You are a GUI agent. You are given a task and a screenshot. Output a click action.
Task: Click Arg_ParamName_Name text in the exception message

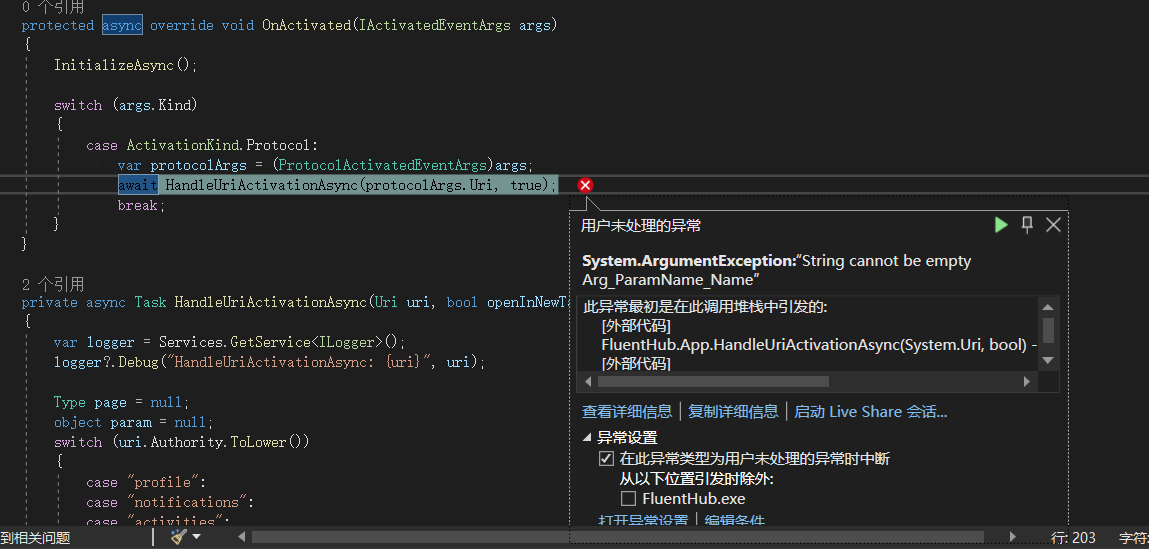click(670, 280)
